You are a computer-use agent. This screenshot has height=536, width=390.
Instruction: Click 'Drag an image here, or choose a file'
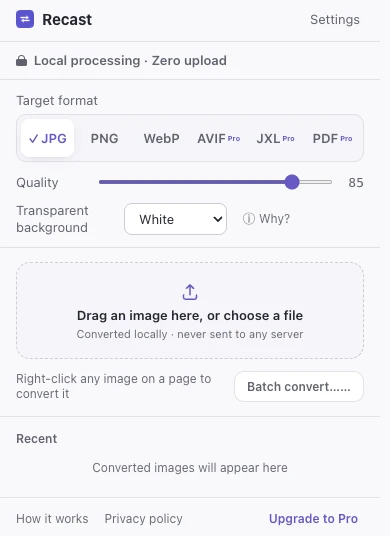pyautogui.click(x=190, y=316)
